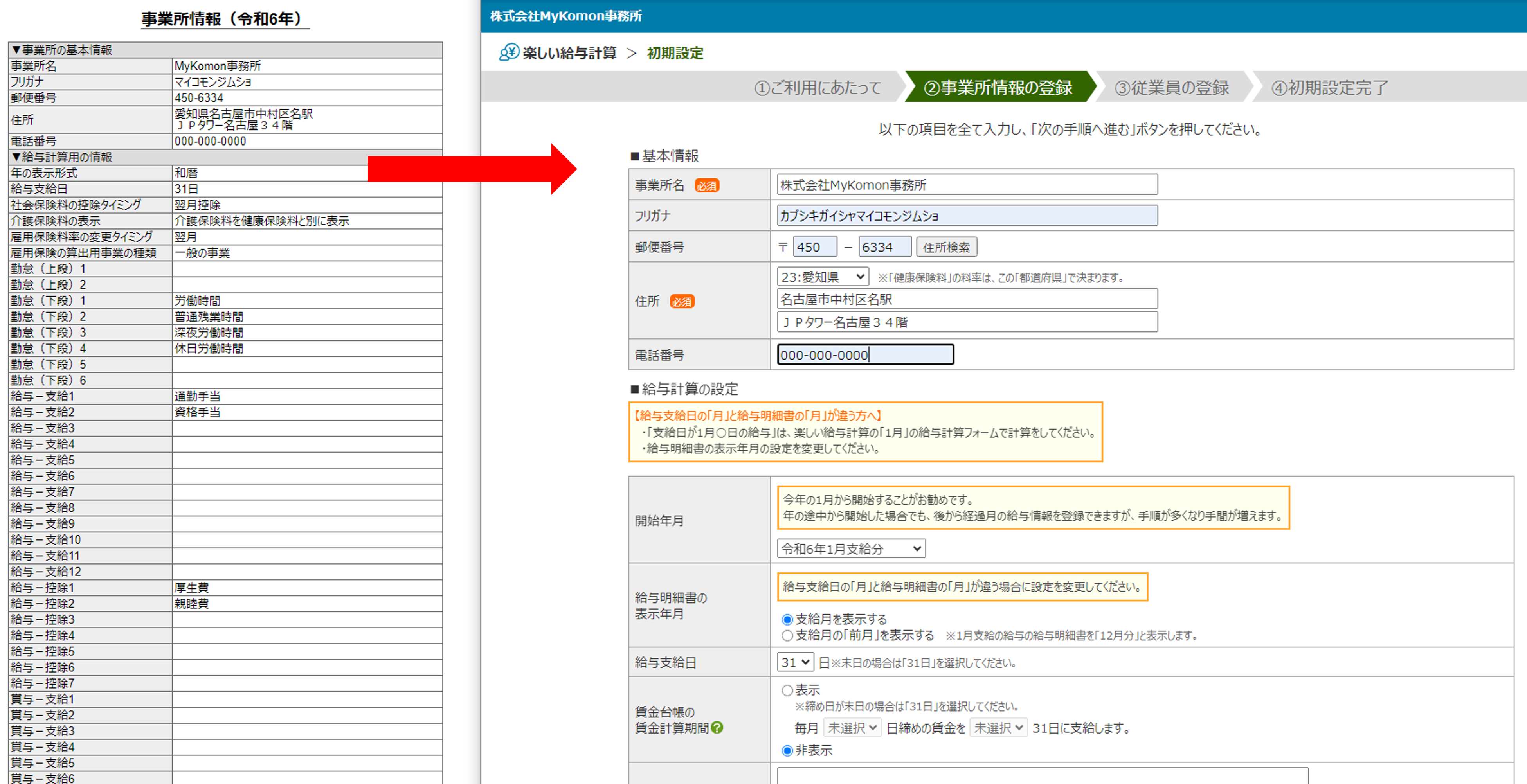Click the 必須 badge next to 住所

(x=682, y=302)
